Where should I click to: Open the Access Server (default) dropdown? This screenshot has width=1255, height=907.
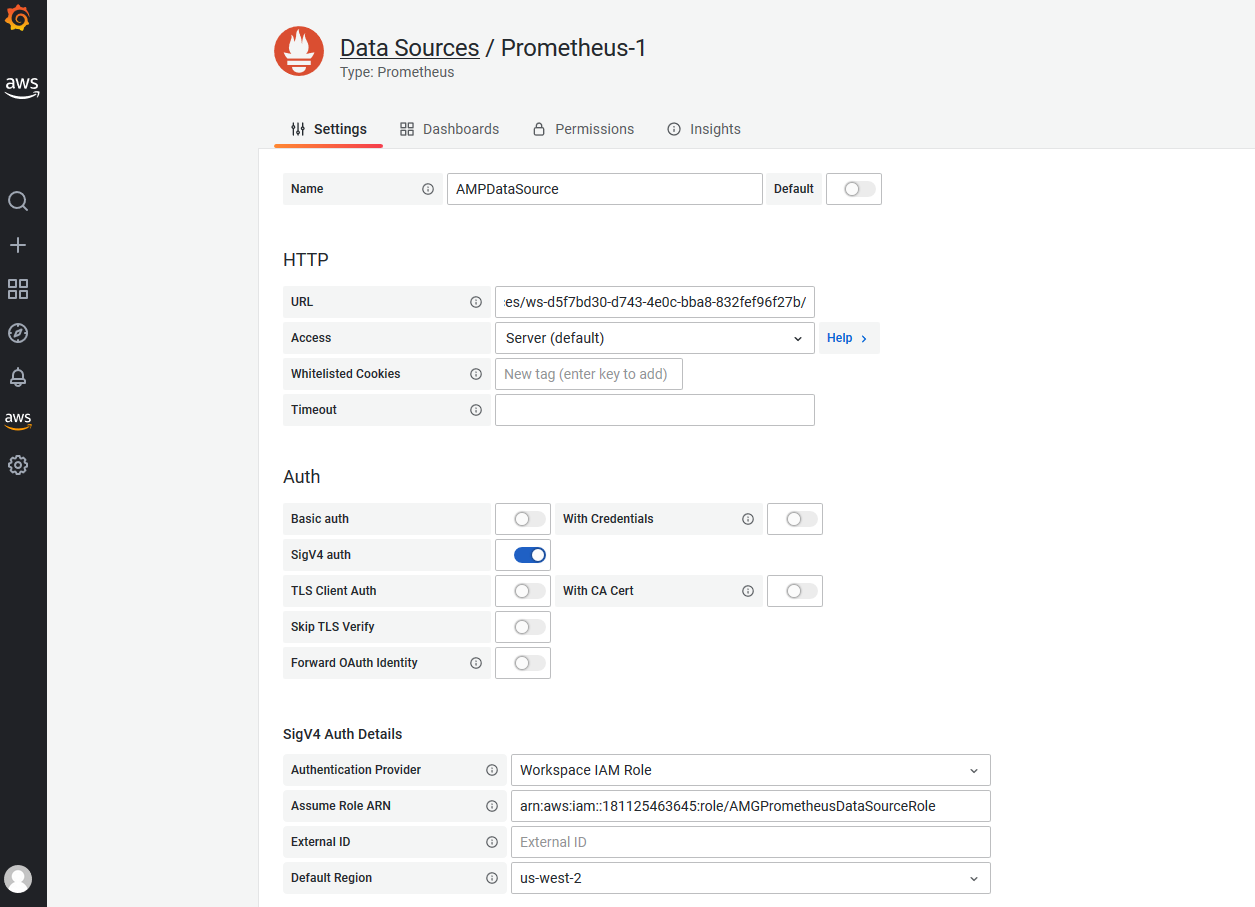[654, 338]
